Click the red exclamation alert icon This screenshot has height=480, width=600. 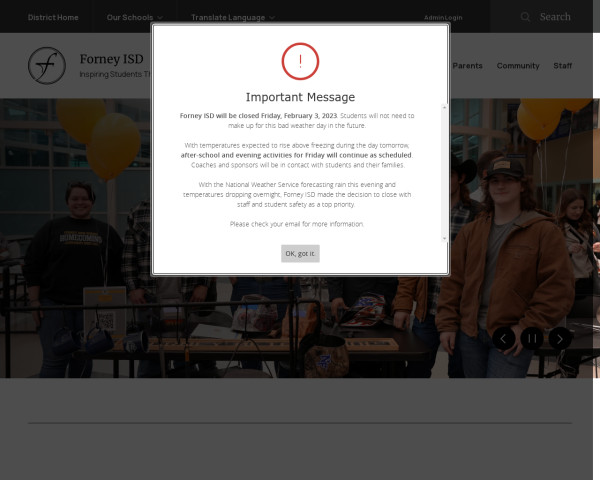click(300, 61)
